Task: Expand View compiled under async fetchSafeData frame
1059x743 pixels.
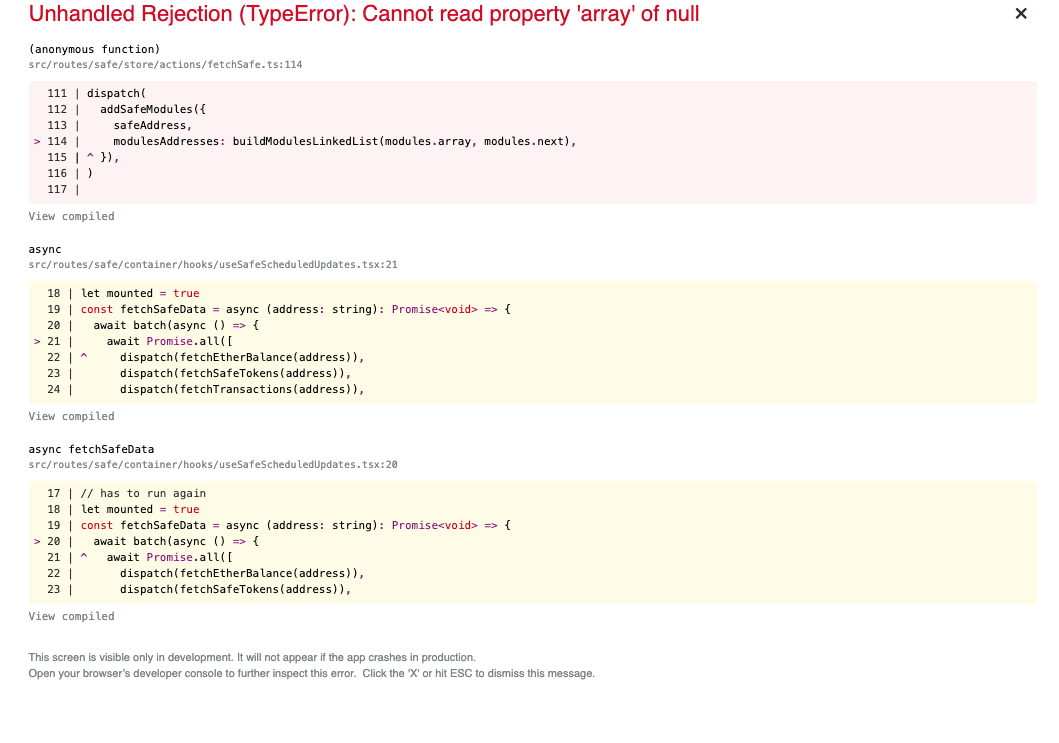Action: click(71, 616)
